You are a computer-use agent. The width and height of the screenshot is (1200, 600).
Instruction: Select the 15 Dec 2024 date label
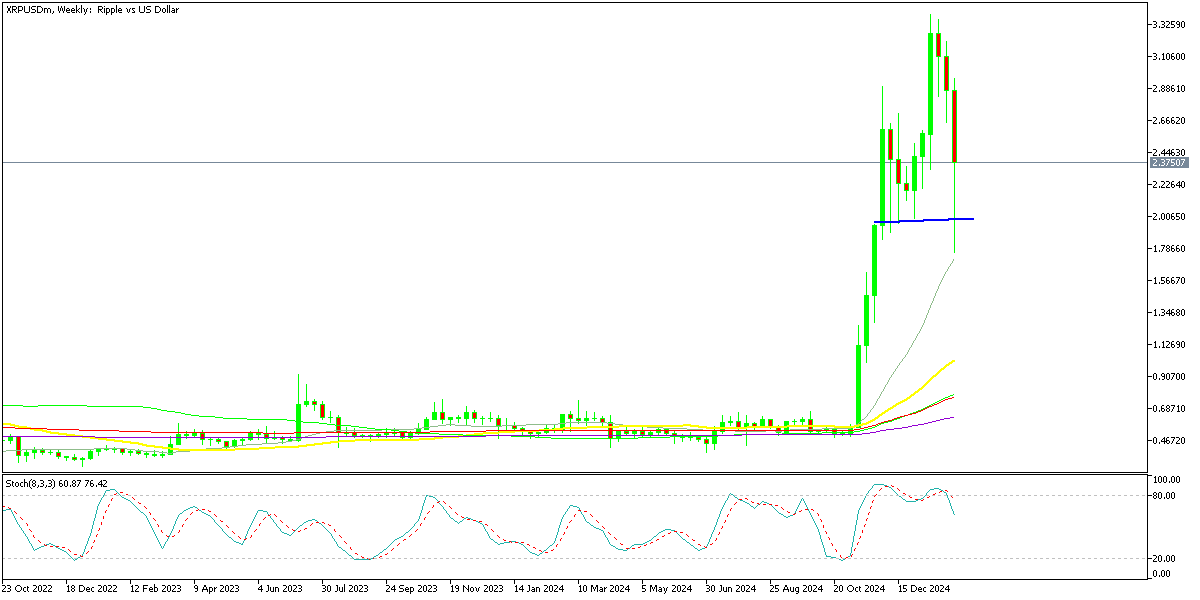pos(923,589)
